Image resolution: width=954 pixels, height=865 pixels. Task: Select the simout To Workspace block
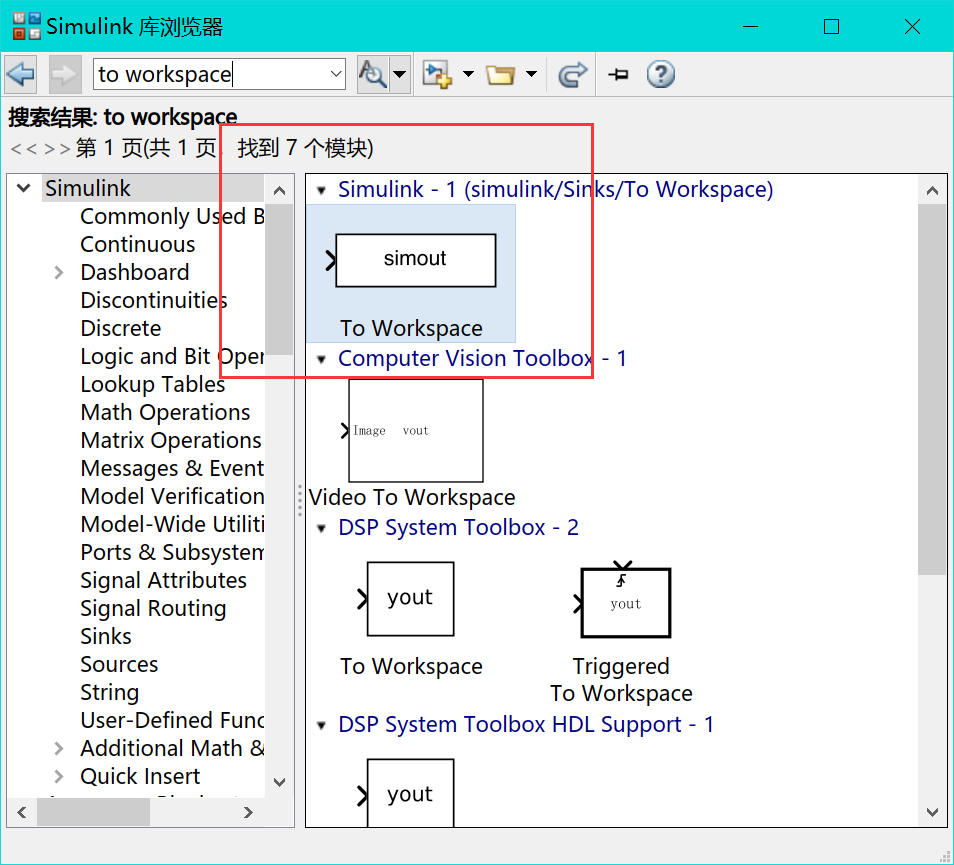point(411,274)
